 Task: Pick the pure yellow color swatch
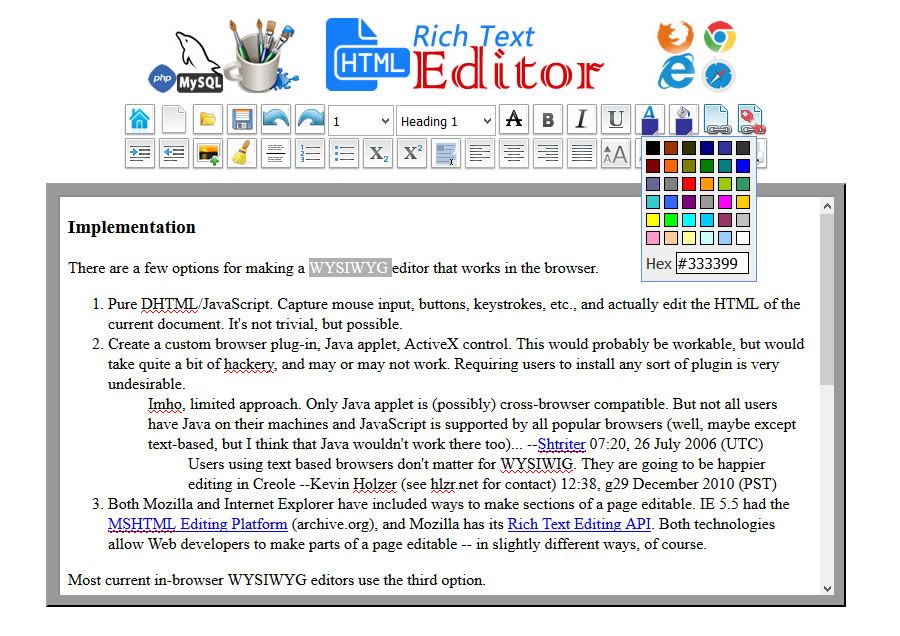click(x=653, y=220)
